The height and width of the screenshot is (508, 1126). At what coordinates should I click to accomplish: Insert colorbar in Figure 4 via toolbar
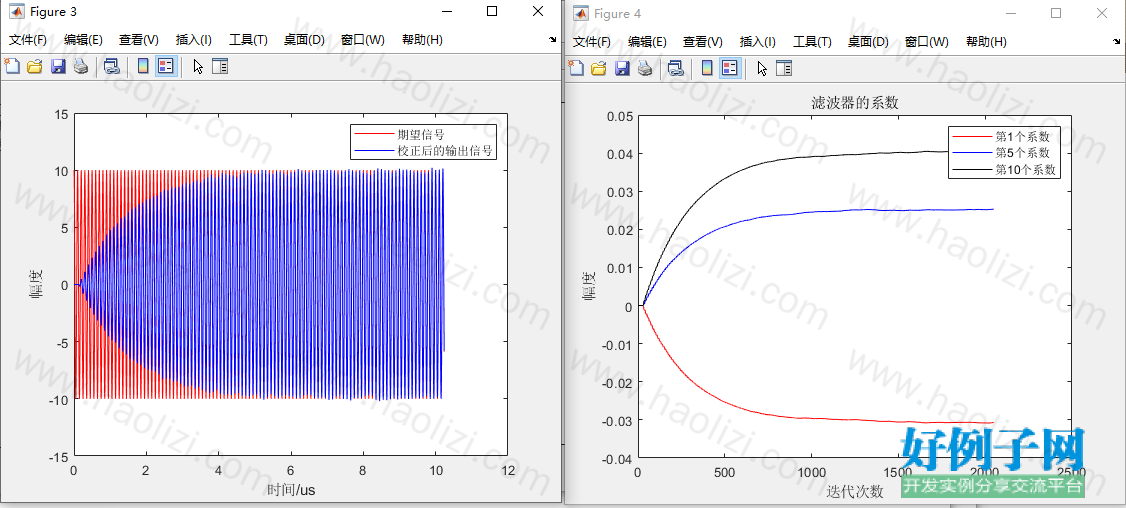(x=707, y=68)
